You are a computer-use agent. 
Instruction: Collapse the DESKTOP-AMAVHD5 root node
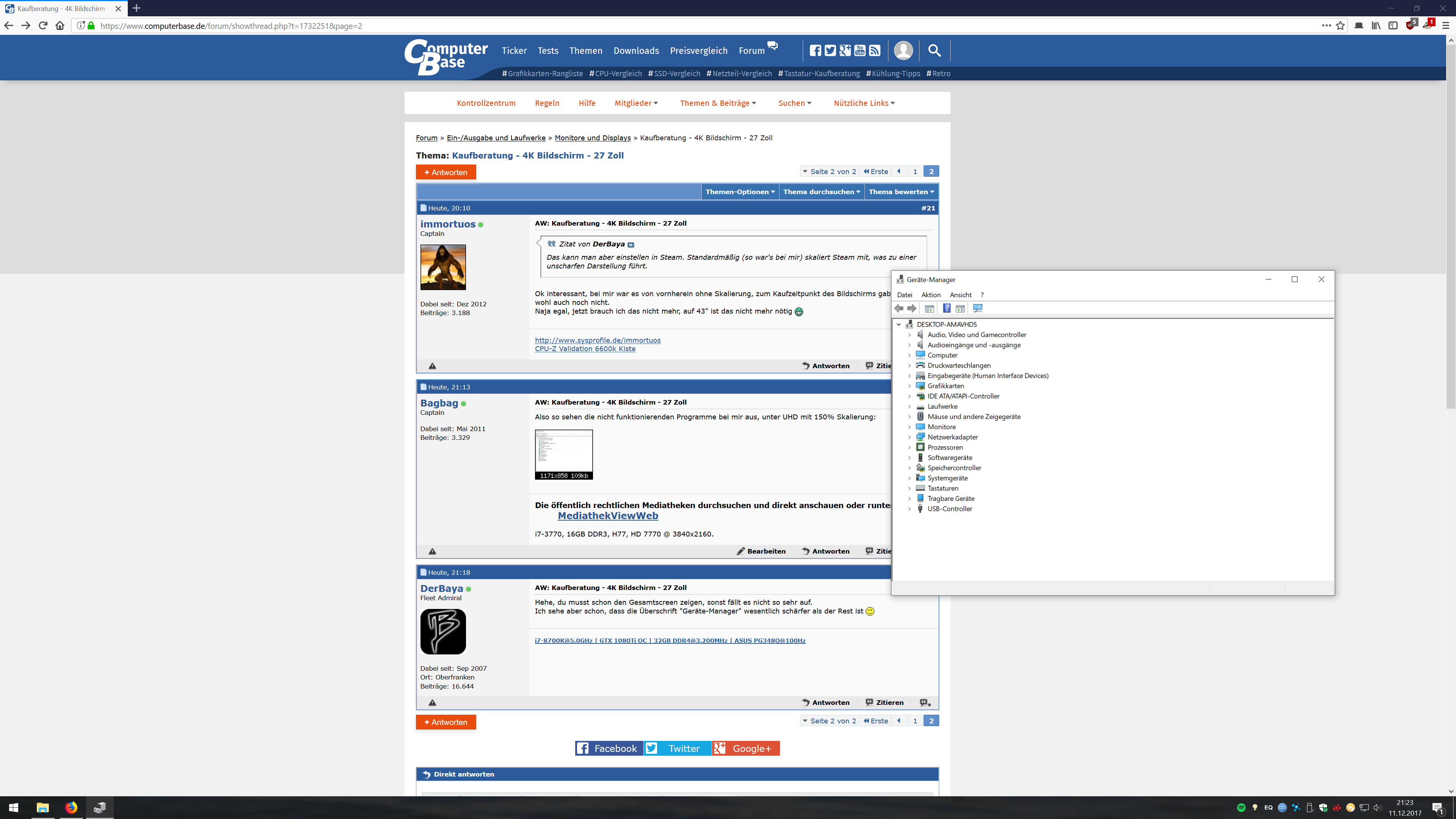[899, 325]
